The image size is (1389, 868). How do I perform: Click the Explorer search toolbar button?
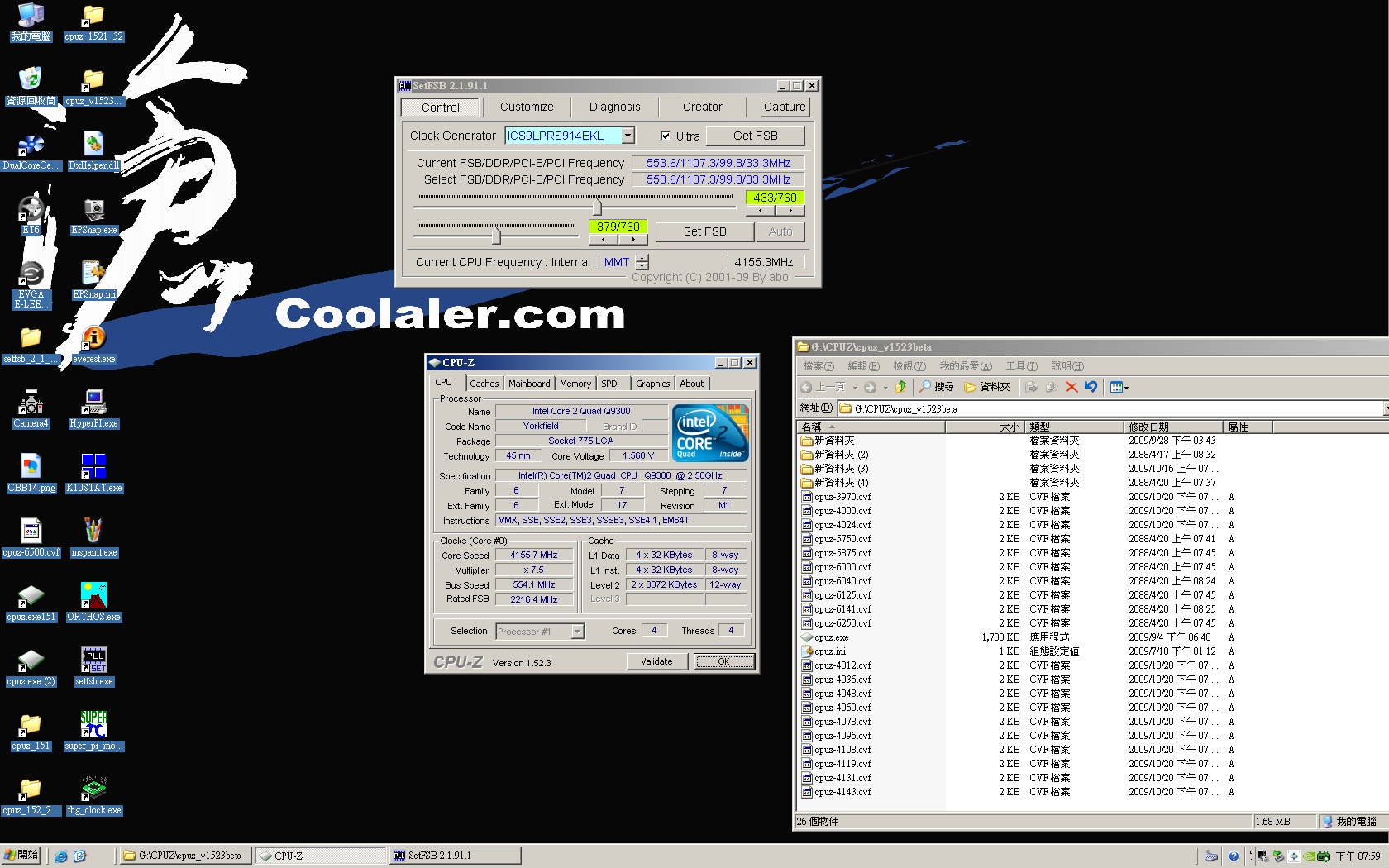pyautogui.click(x=937, y=386)
